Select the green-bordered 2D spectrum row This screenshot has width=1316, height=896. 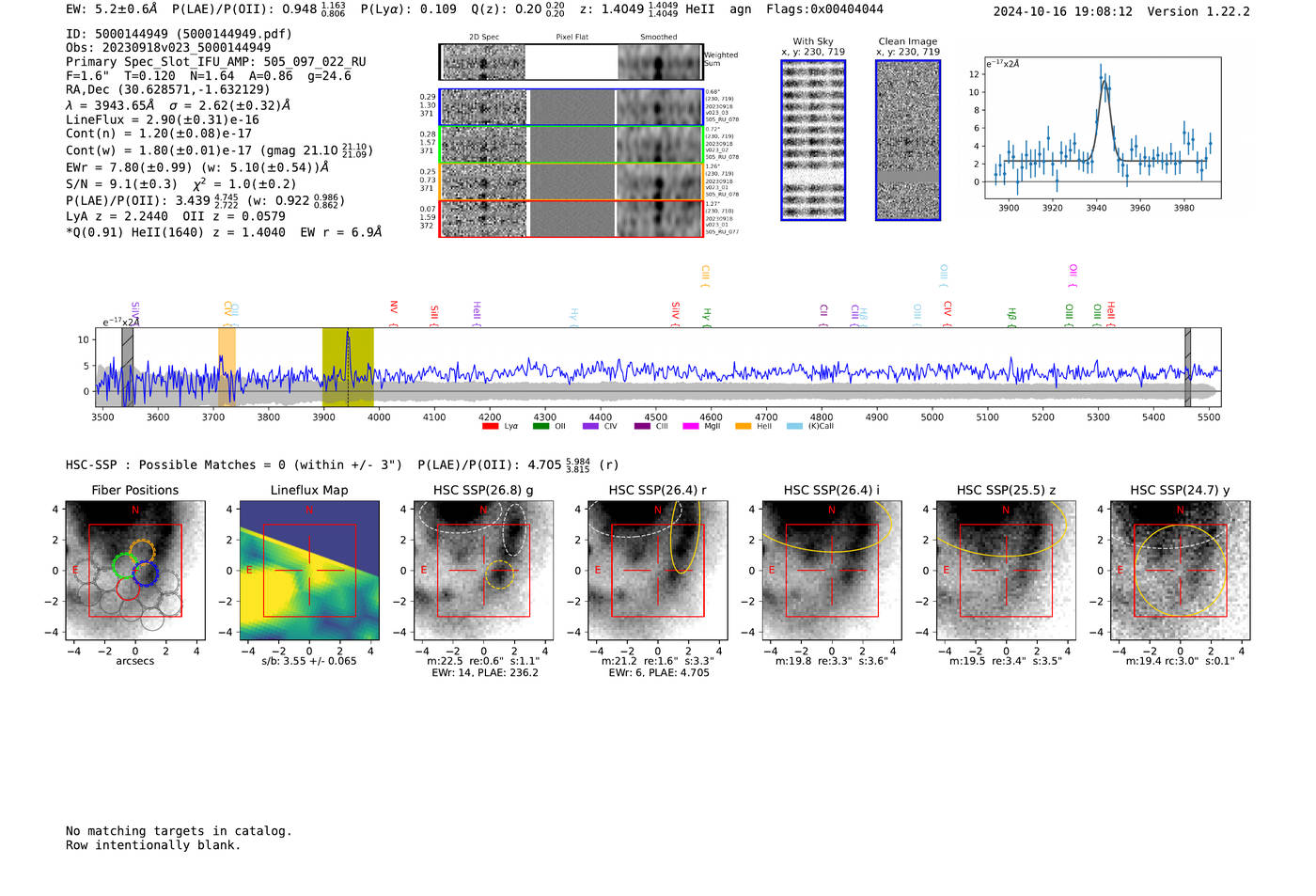571,144
